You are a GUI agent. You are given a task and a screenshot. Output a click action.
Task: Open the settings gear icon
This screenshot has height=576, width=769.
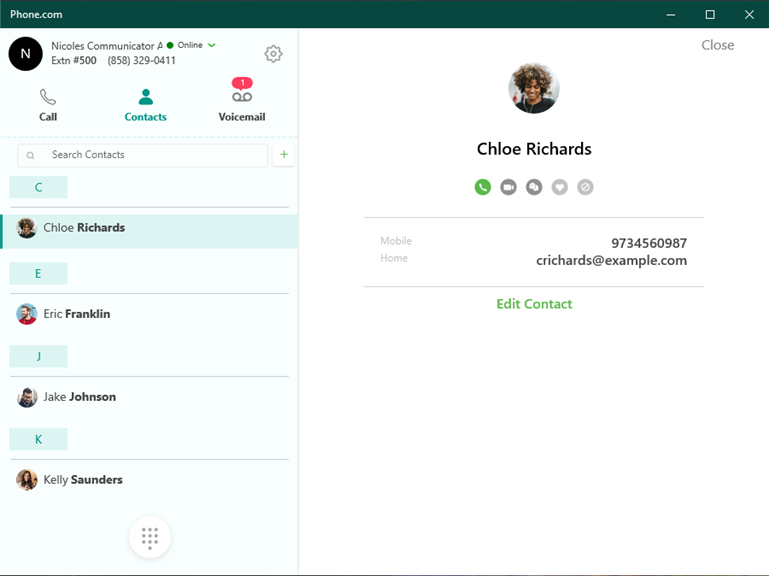273,54
